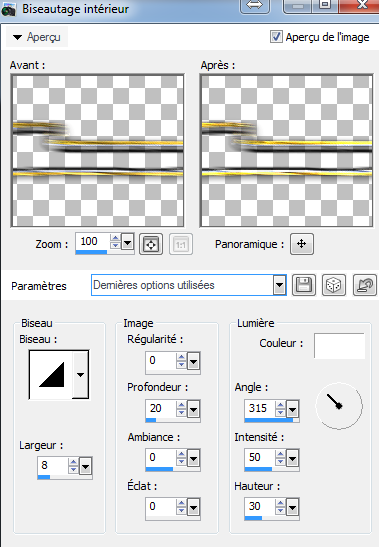Click the 1:1 actual size zoom icon
Viewport: 379px width, 547px height.
[180, 244]
